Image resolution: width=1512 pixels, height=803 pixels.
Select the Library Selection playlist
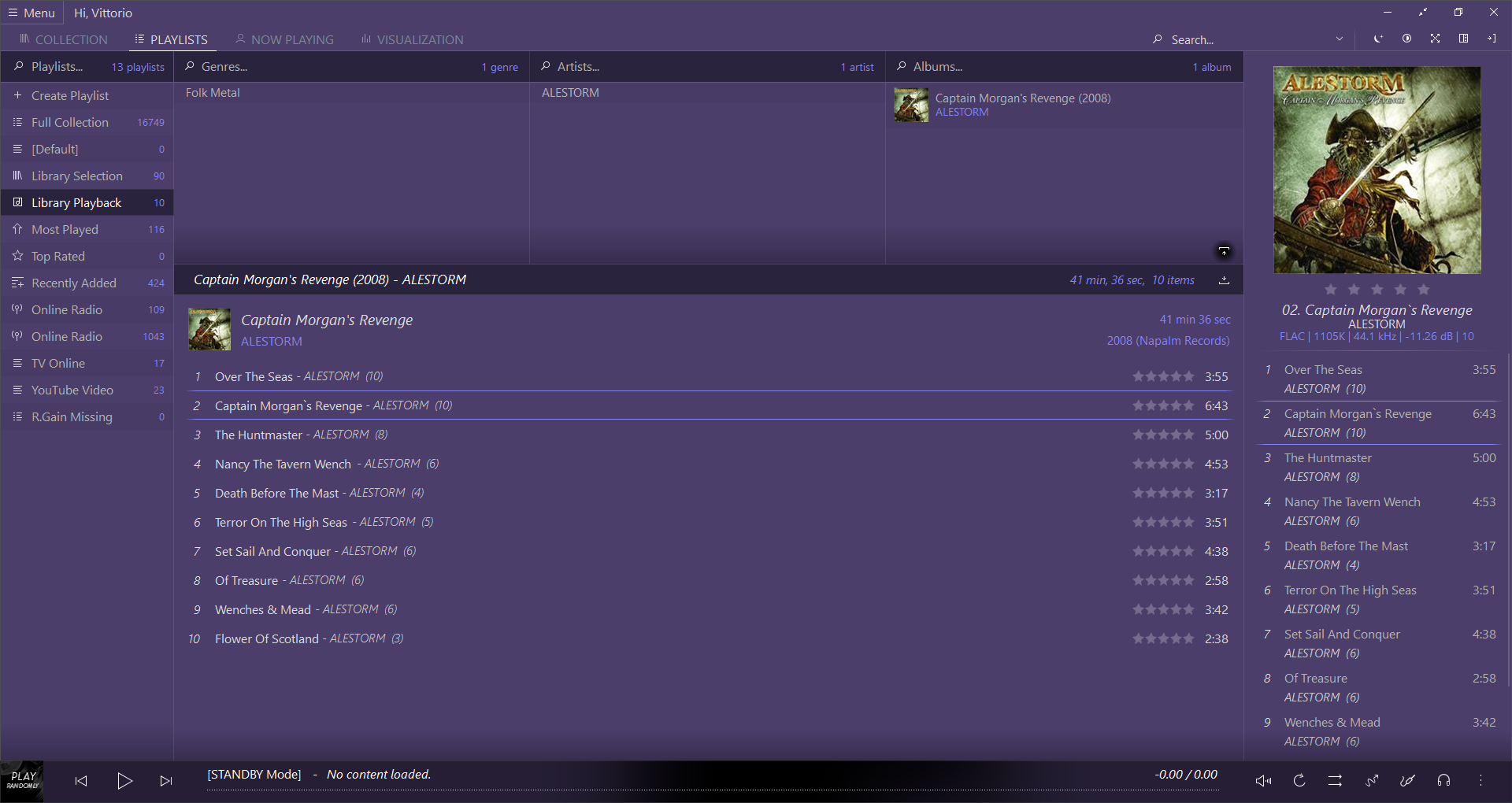87,176
